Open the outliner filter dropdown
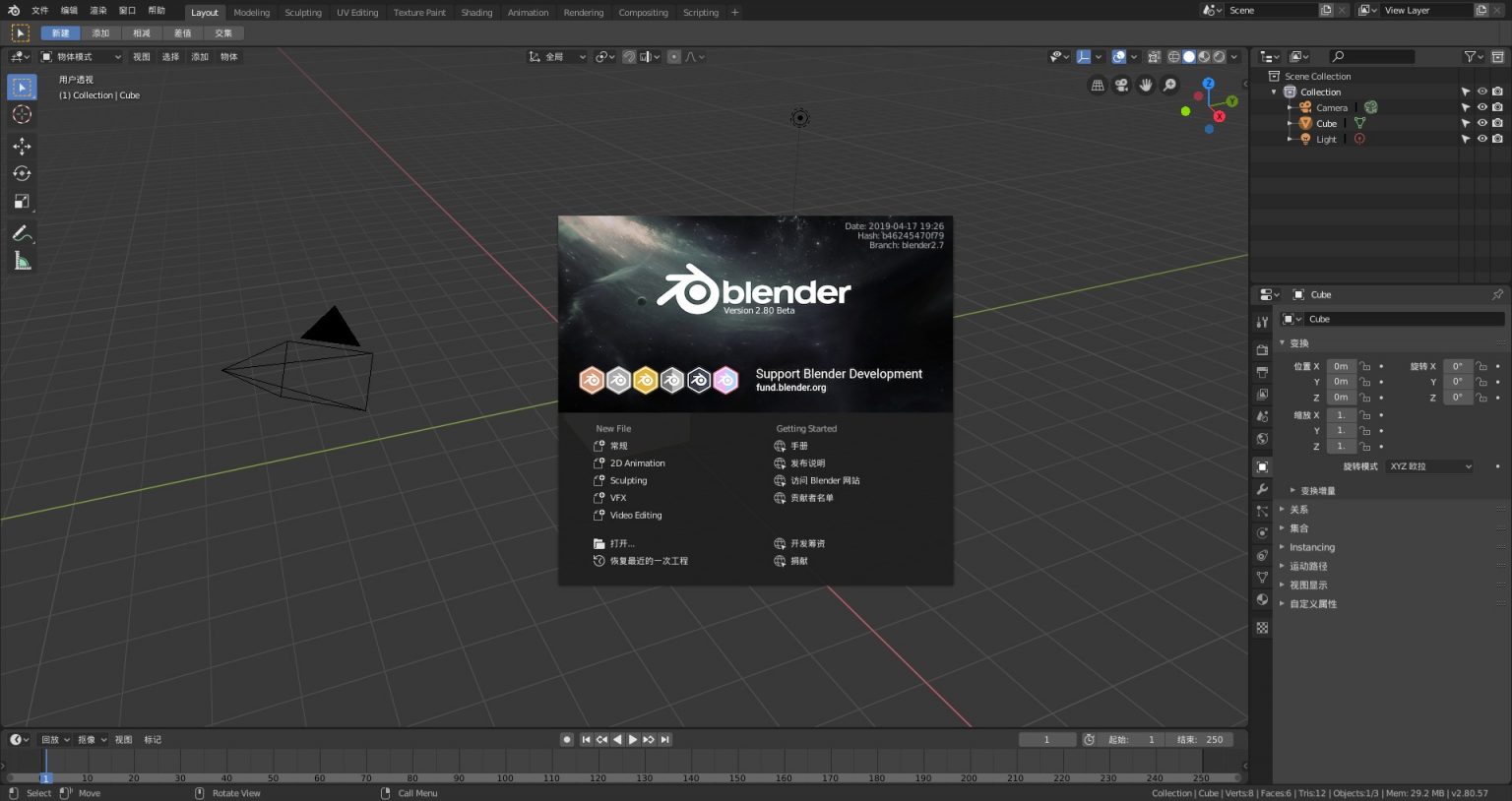Screen dimensions: 1512x801 click(1473, 57)
